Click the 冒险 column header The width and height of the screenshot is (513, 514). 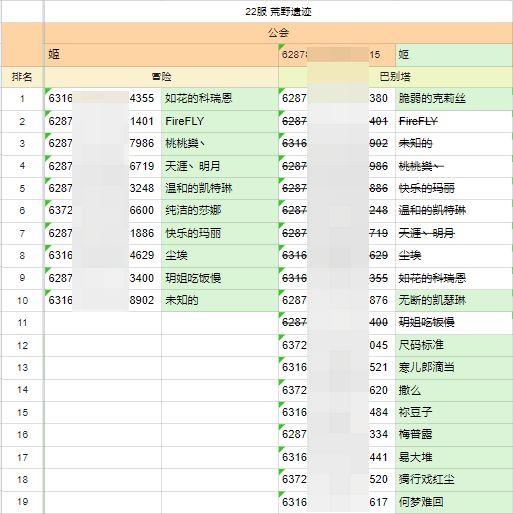tap(161, 77)
